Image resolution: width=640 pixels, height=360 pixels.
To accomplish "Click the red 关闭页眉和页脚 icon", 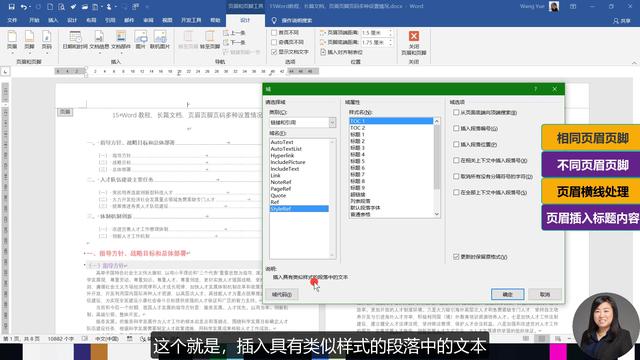I will pyautogui.click(x=413, y=36).
